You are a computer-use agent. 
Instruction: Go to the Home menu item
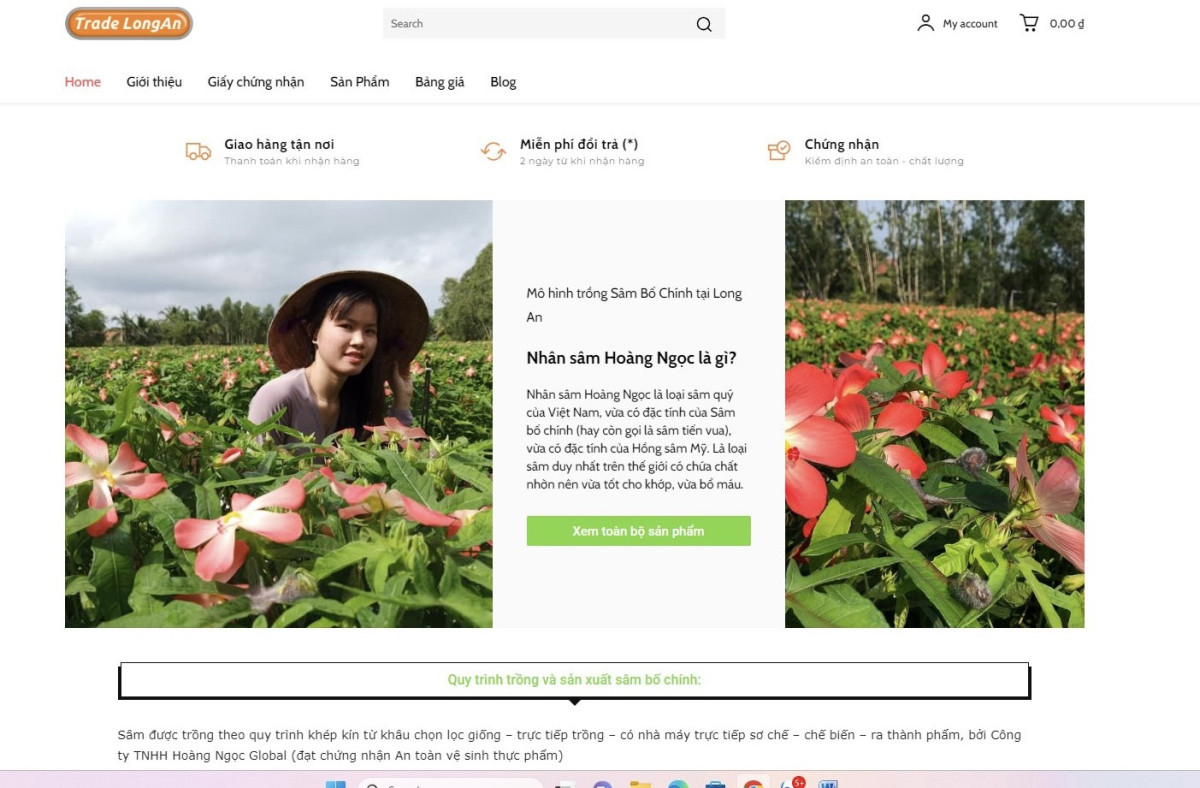pos(83,82)
